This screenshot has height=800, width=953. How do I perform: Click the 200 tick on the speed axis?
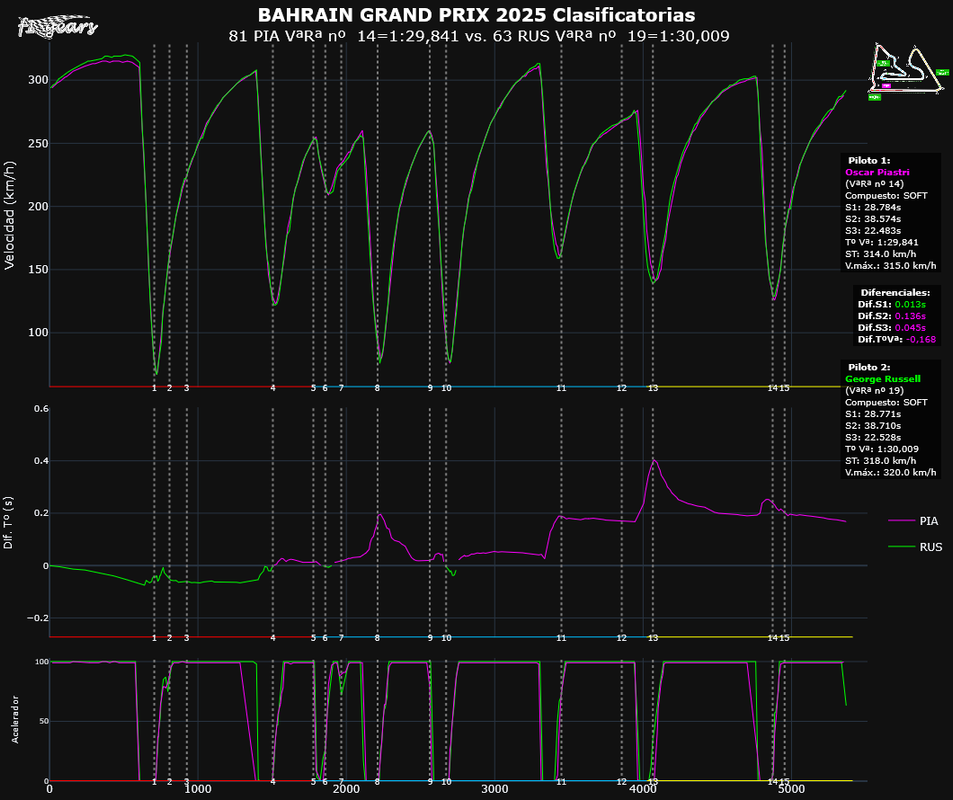[x=38, y=206]
